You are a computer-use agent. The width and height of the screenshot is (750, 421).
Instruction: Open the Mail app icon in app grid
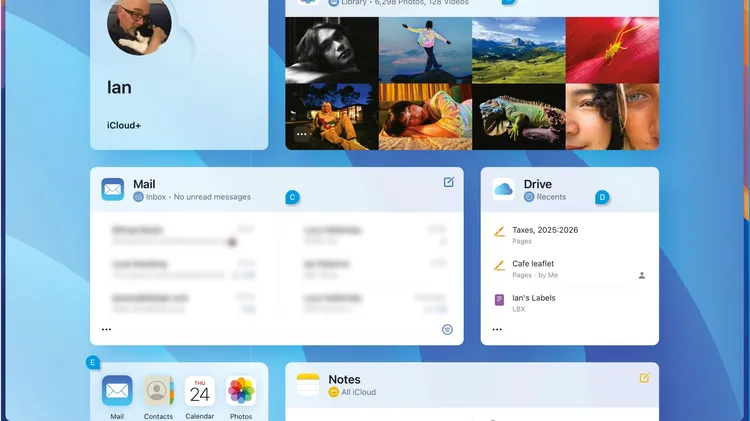[117, 390]
